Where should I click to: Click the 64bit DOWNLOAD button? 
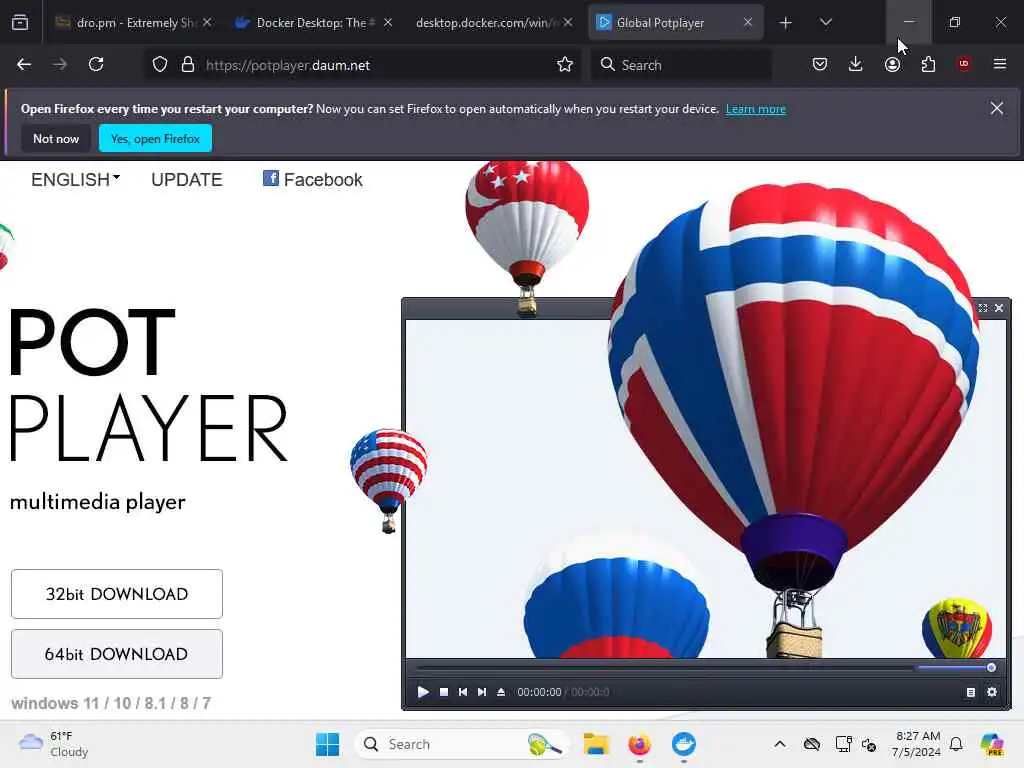[117, 654]
